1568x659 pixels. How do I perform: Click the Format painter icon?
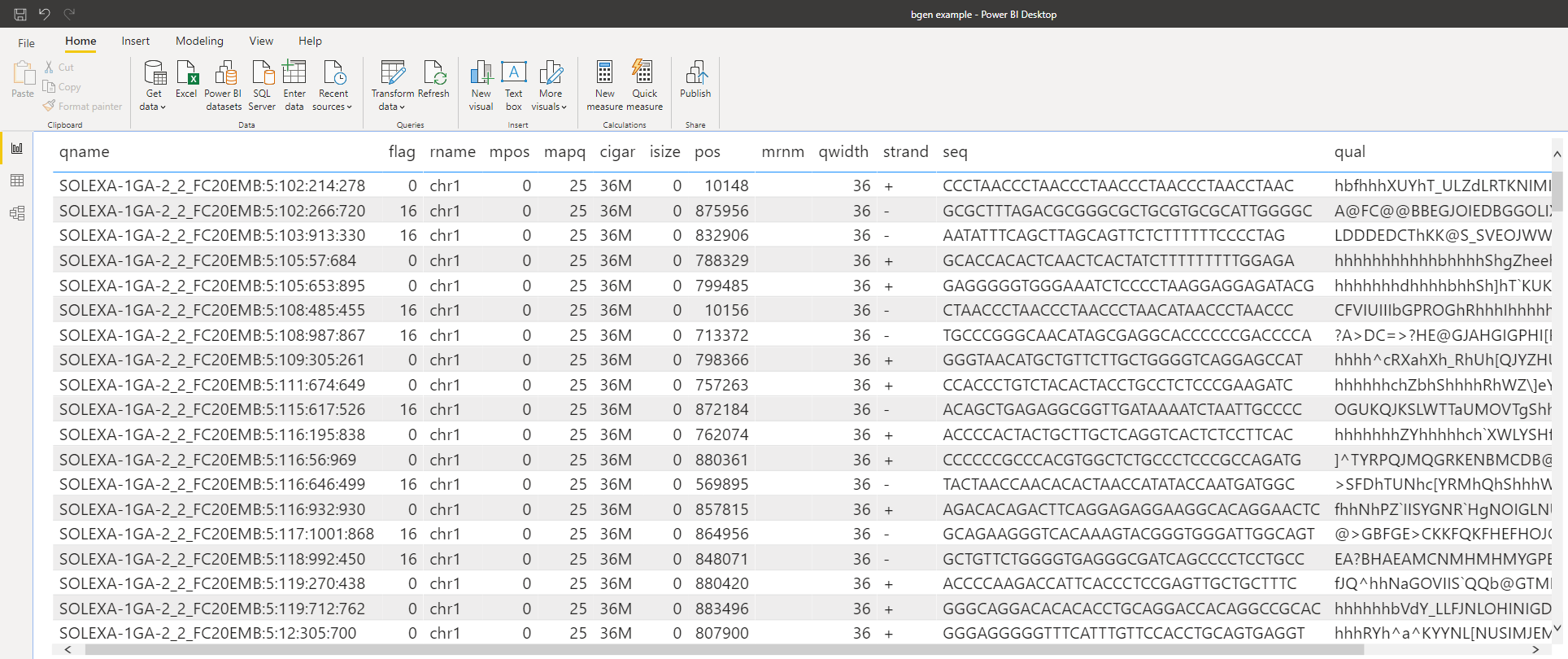click(x=49, y=106)
